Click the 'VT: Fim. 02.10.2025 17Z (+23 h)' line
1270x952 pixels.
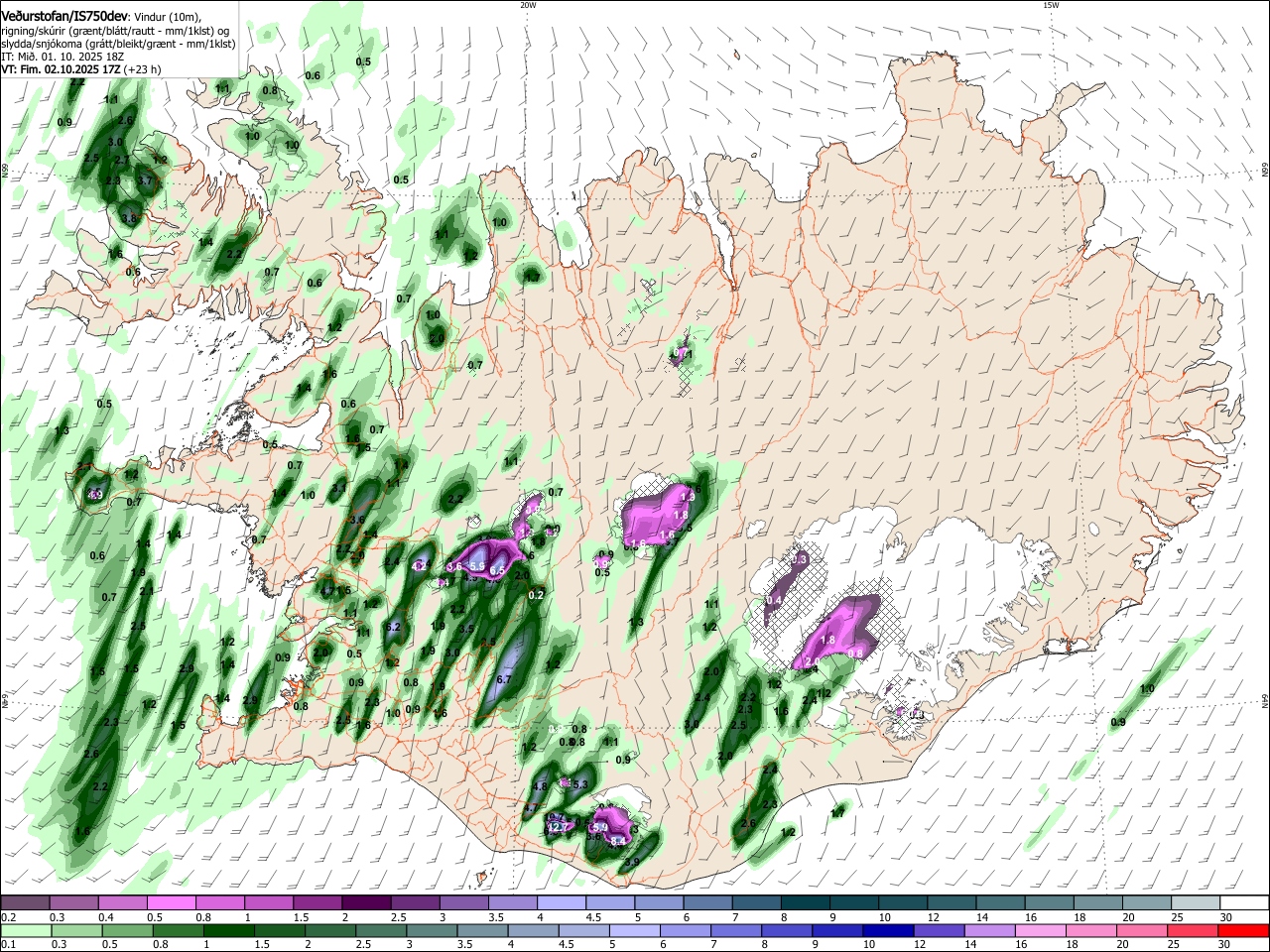coord(81,69)
